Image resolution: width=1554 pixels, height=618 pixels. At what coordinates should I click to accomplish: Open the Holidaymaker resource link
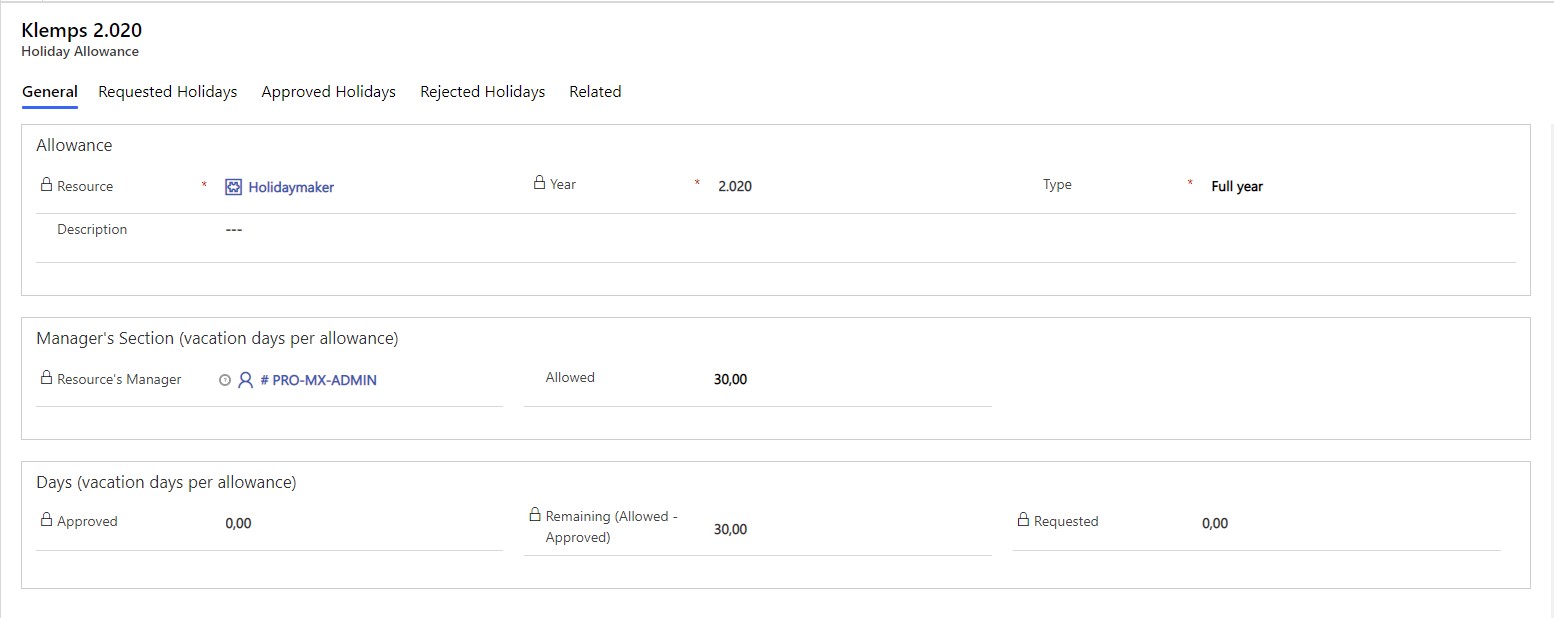coord(291,187)
